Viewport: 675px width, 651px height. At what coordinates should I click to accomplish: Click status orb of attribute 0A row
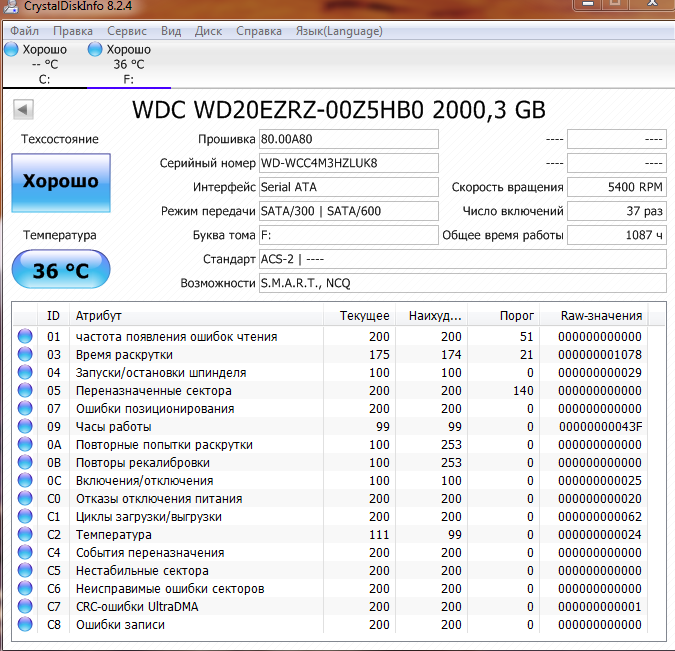pos(25,444)
